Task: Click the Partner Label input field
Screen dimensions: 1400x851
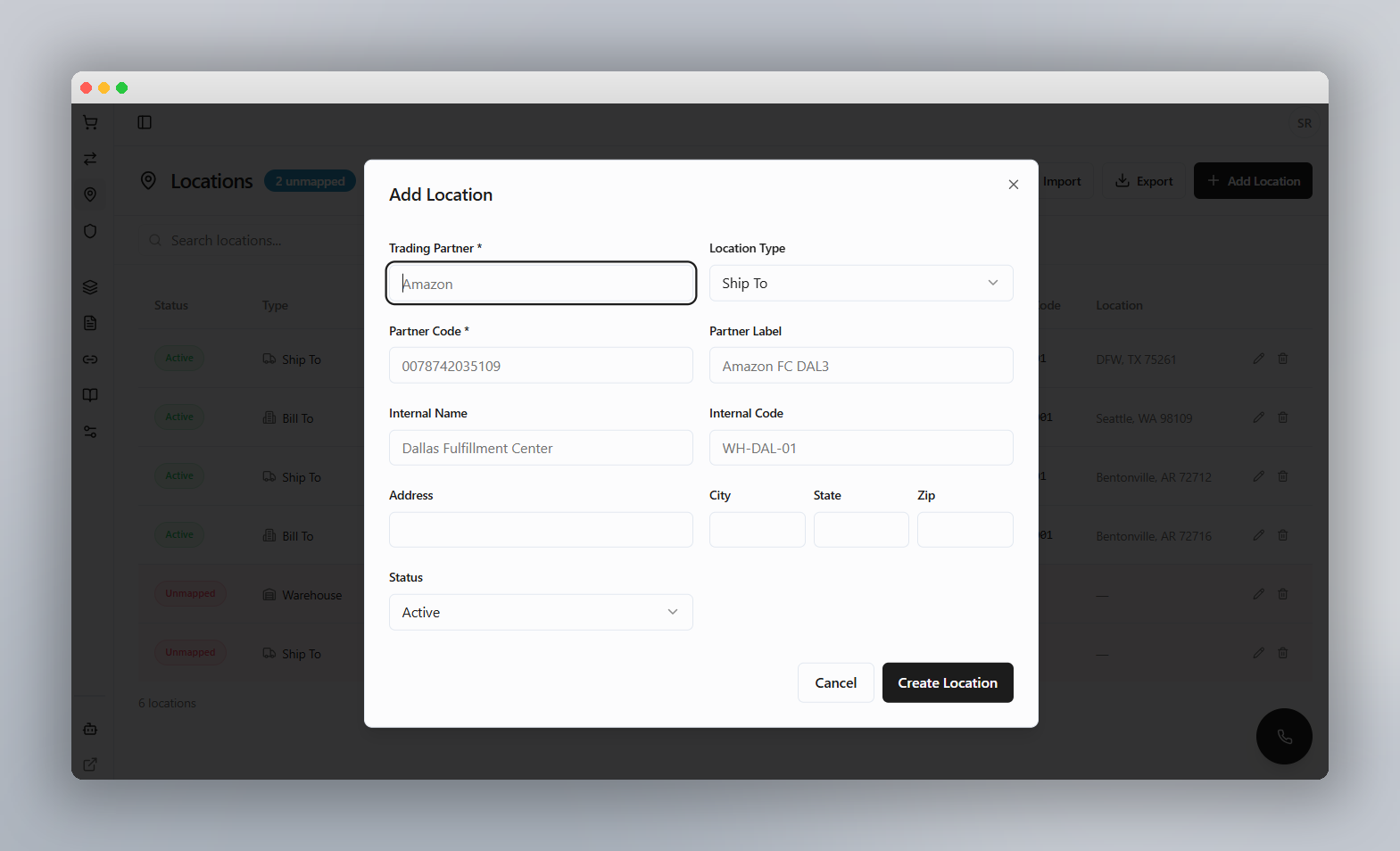Action: coord(861,366)
